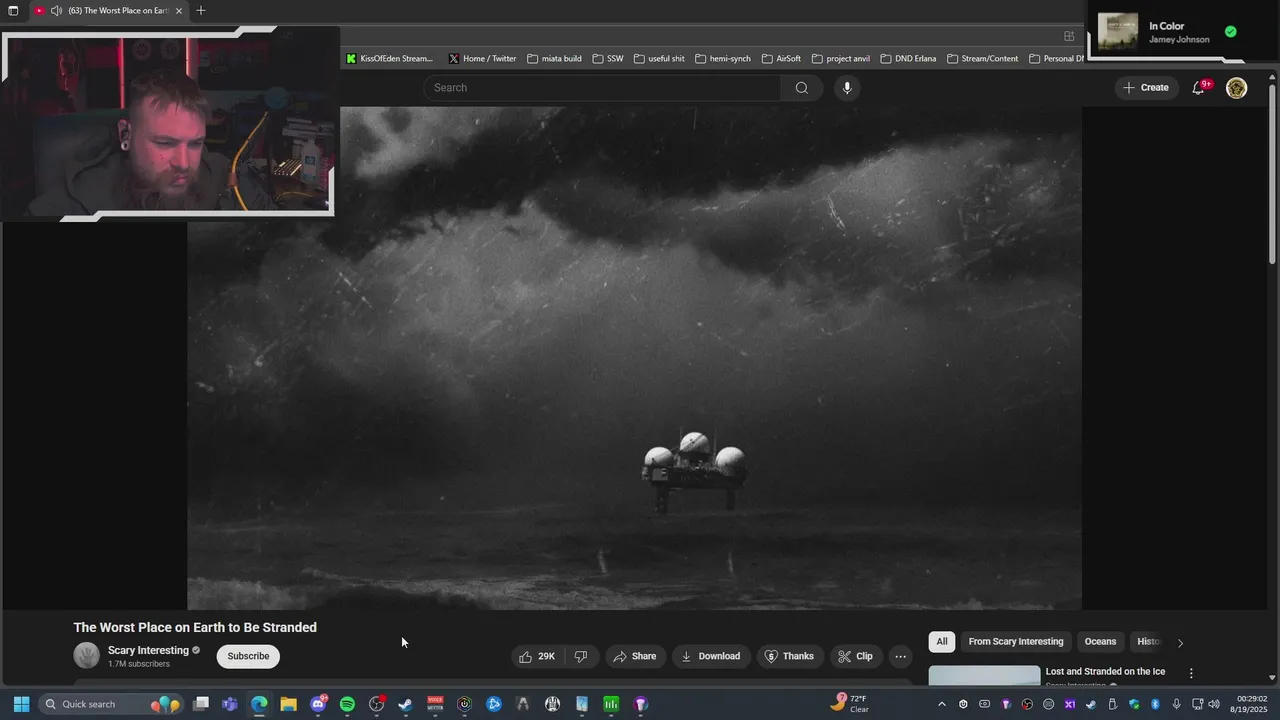Image resolution: width=1280 pixels, height=720 pixels.
Task: Open the browser tab actions menu icon
Action: 13,11
